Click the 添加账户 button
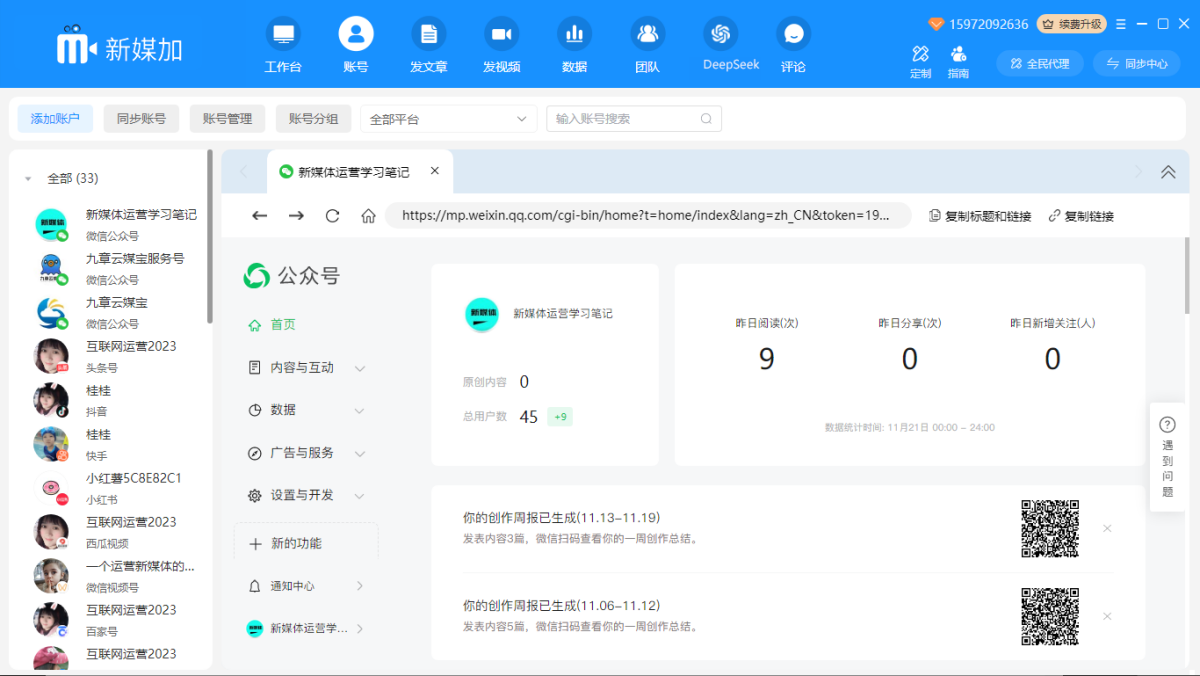This screenshot has height=676, width=1200. tap(55, 118)
